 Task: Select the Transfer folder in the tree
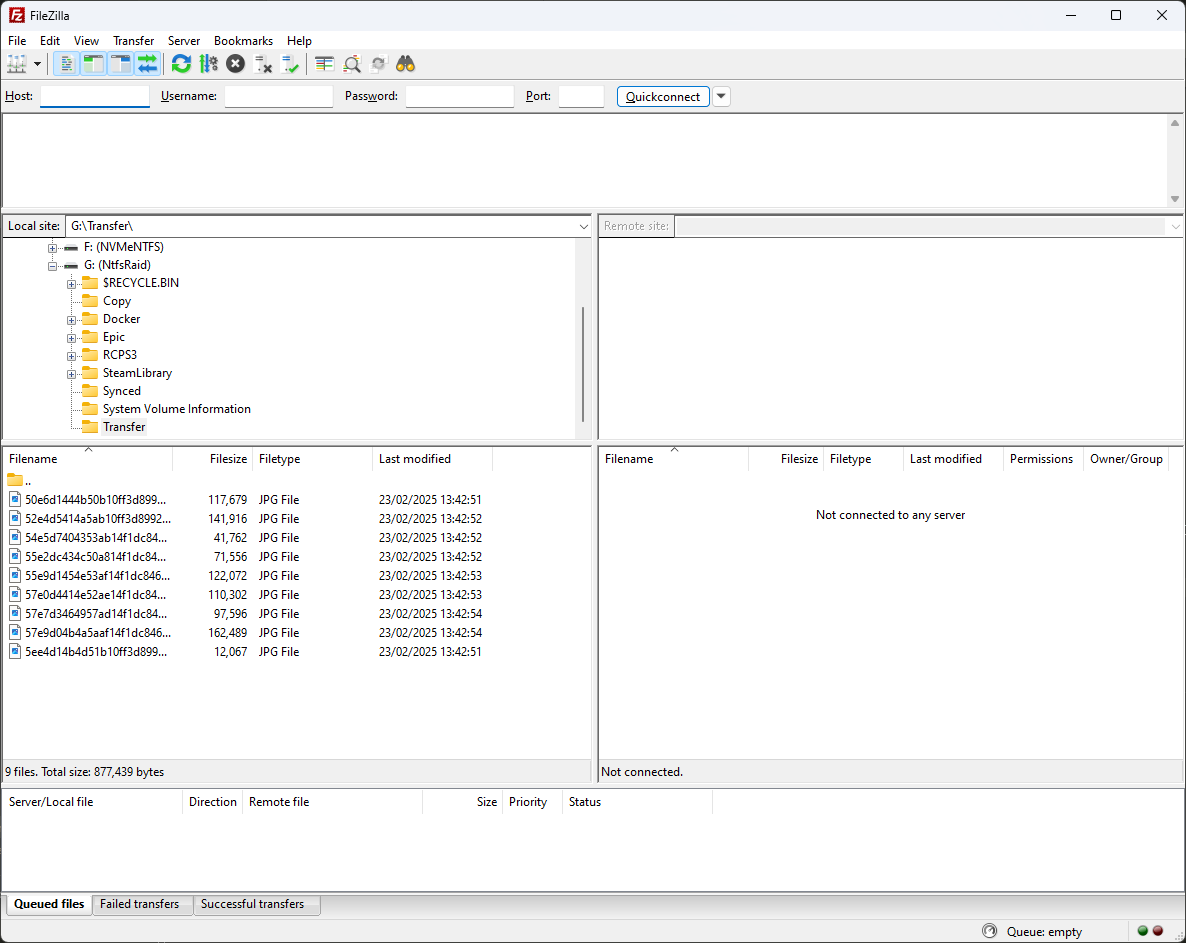click(124, 426)
